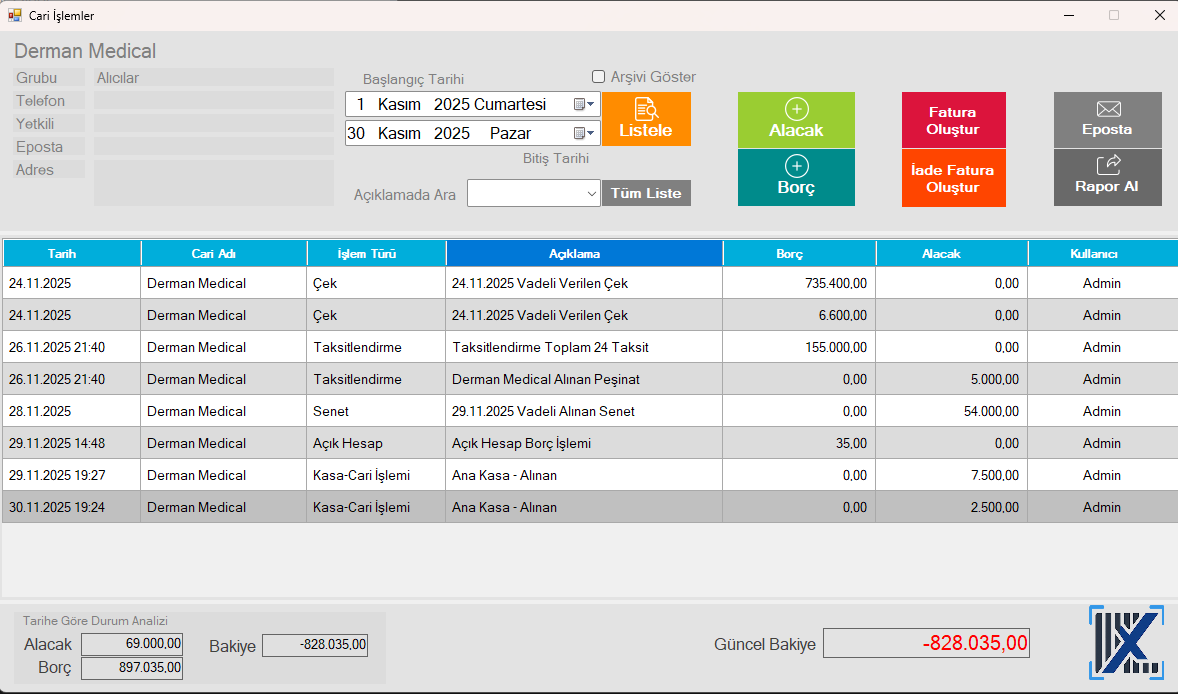Click the Güncel Bakiye value field
The width and height of the screenshot is (1178, 694).
point(925,643)
